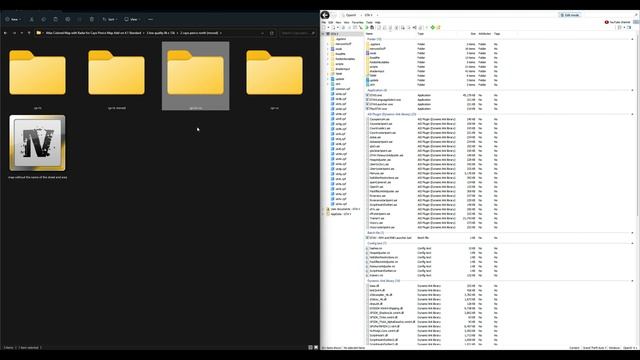640x360 pixels.
Task: Click the File Explorer search box
Action: coord(298,33)
